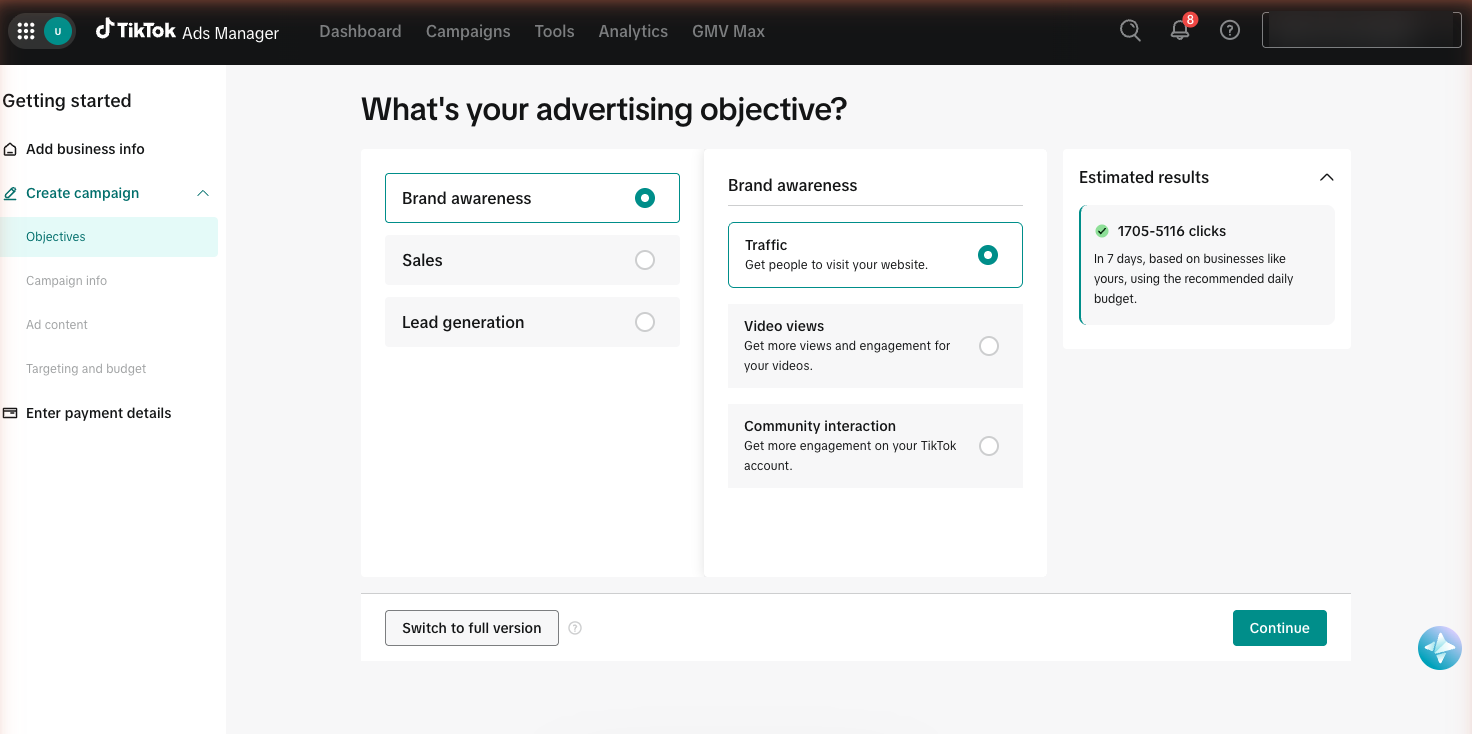Image resolution: width=1472 pixels, height=734 pixels.
Task: Select the Objectives sidebar item
Action: coord(109,237)
